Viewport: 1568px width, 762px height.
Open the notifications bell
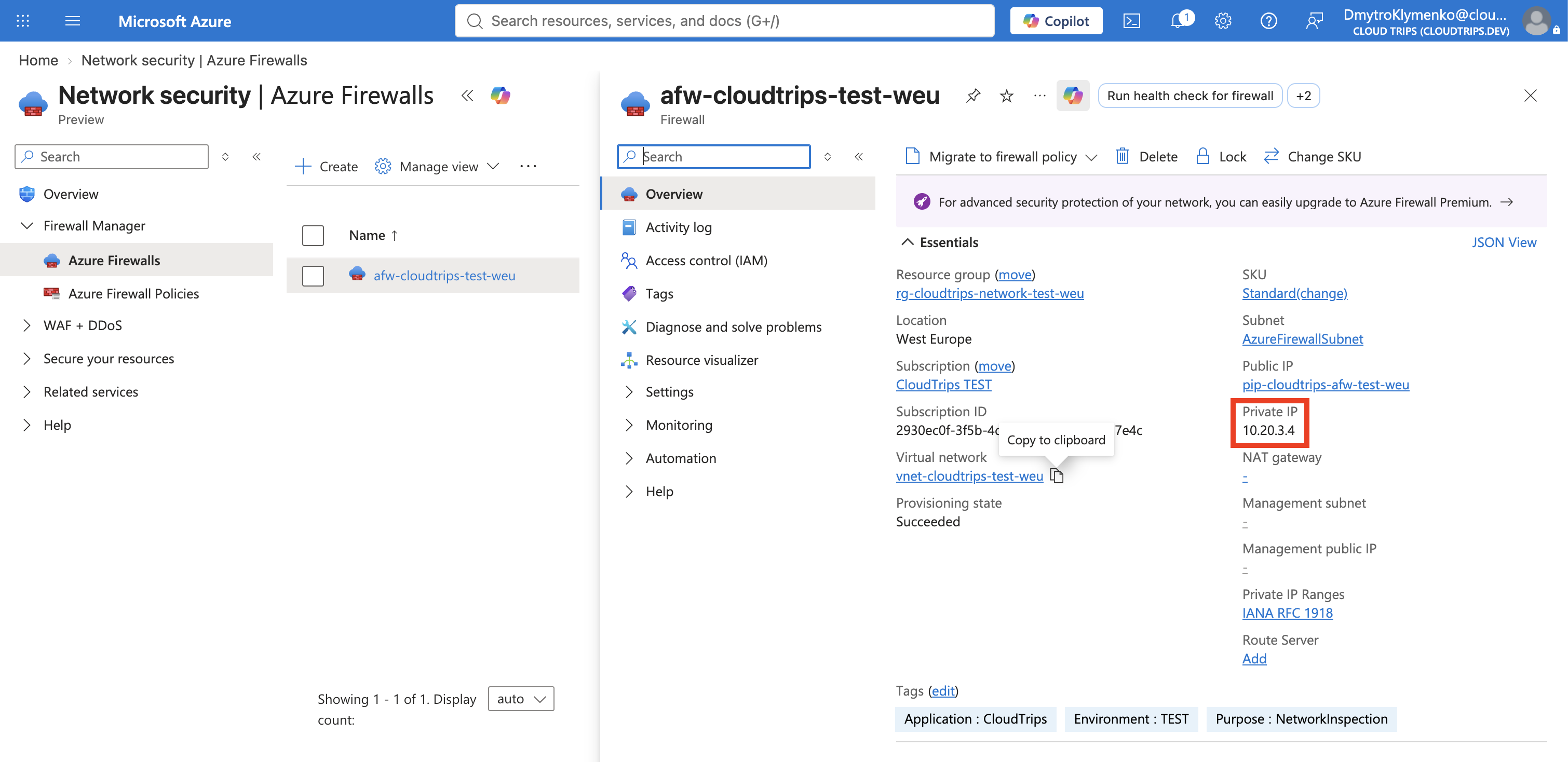pyautogui.click(x=1179, y=21)
